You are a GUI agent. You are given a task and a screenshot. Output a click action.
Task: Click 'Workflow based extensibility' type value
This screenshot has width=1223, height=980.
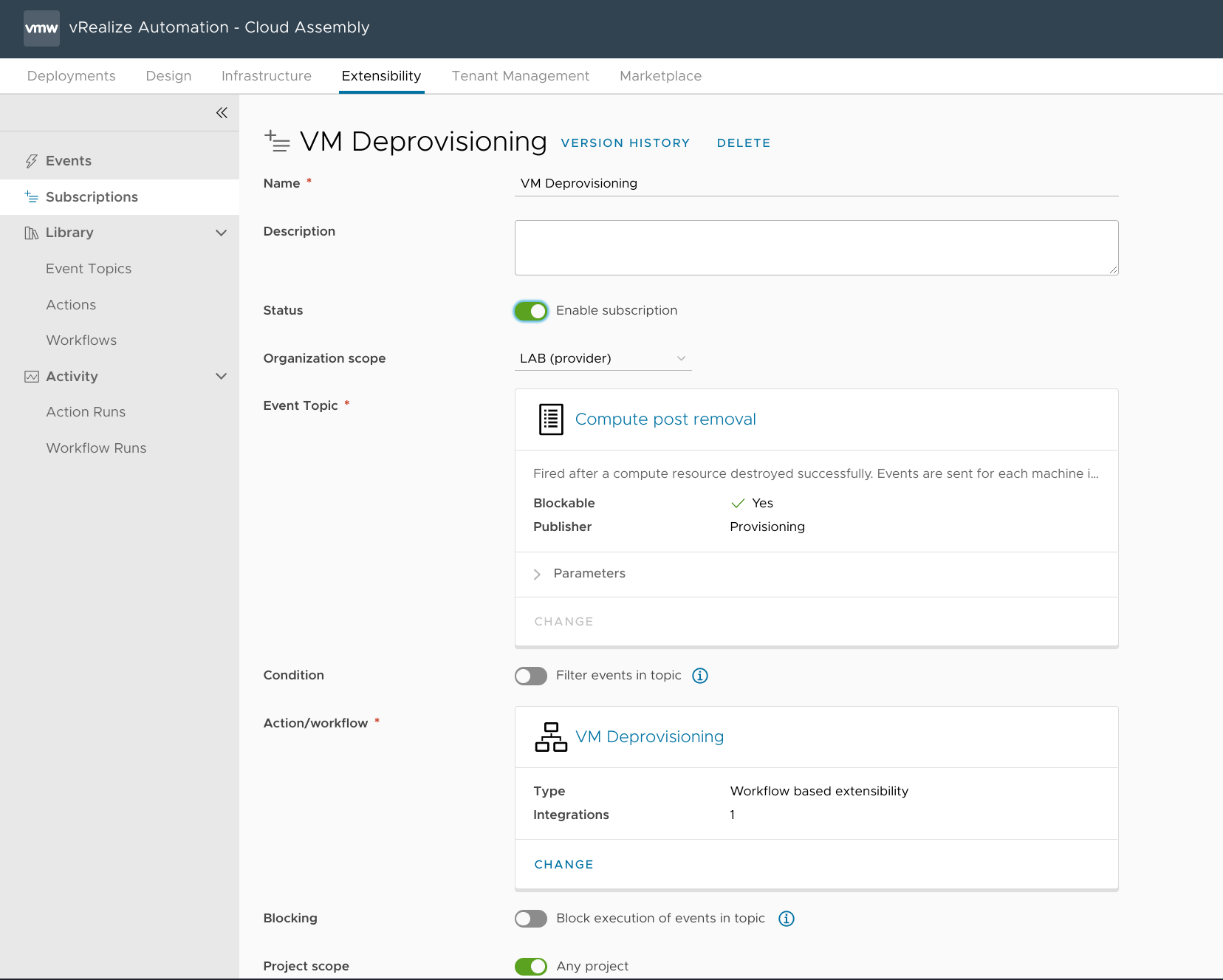click(x=819, y=791)
